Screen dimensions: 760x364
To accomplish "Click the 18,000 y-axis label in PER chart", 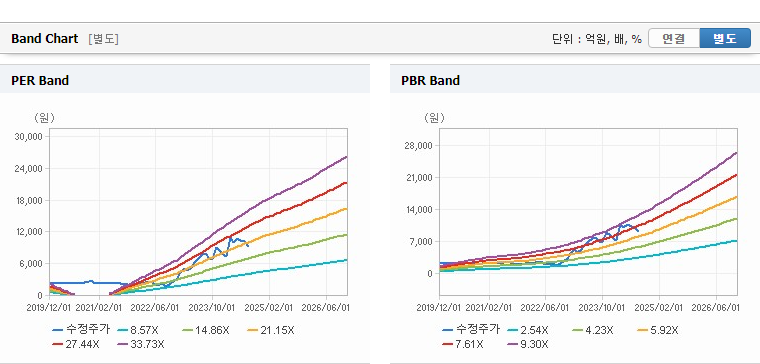I will [30, 200].
